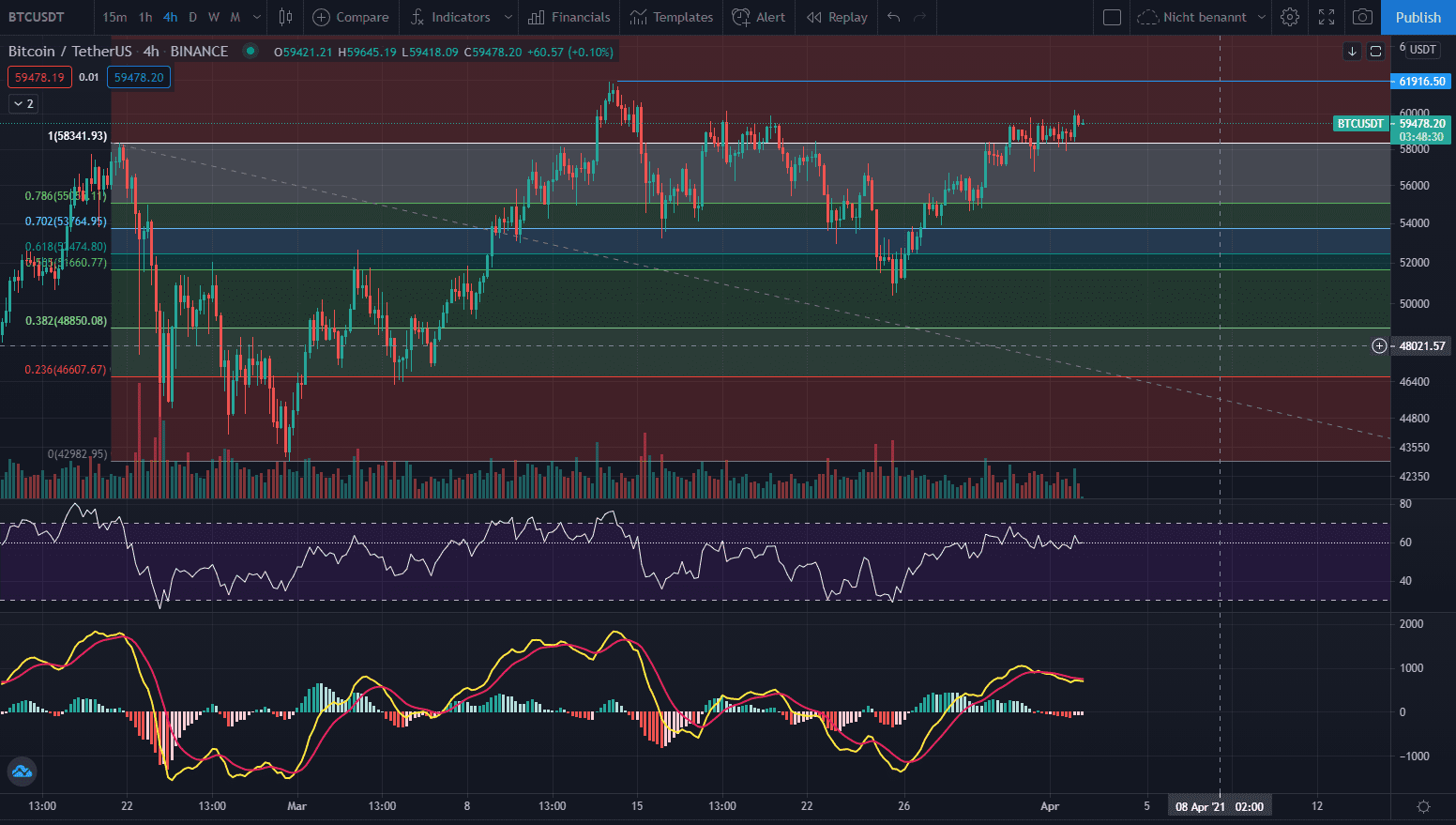Click the blue buy price 59478.20
The image size is (1456, 825).
pos(139,77)
